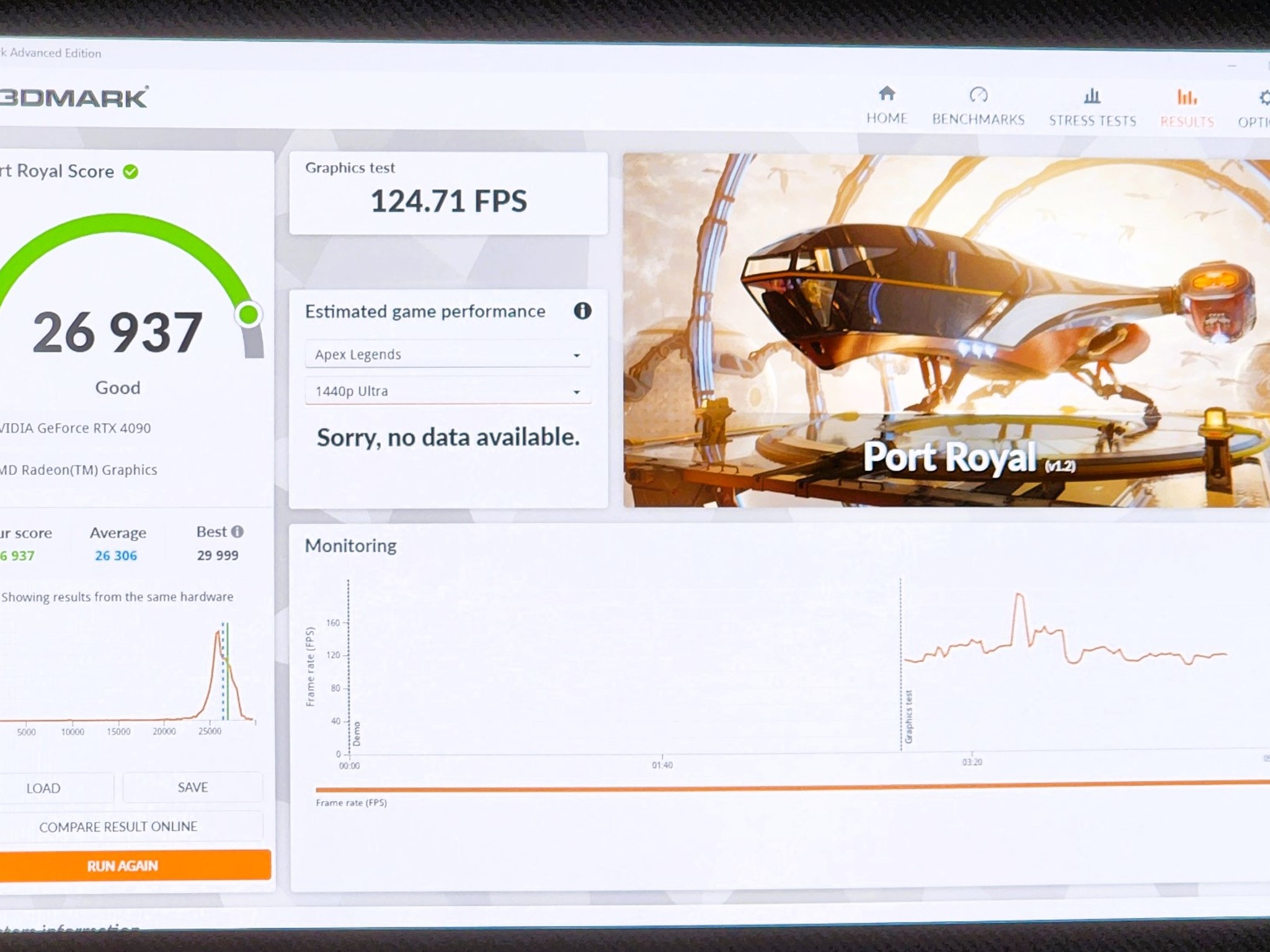
Task: Click the Results chart icon
Action: (1186, 97)
